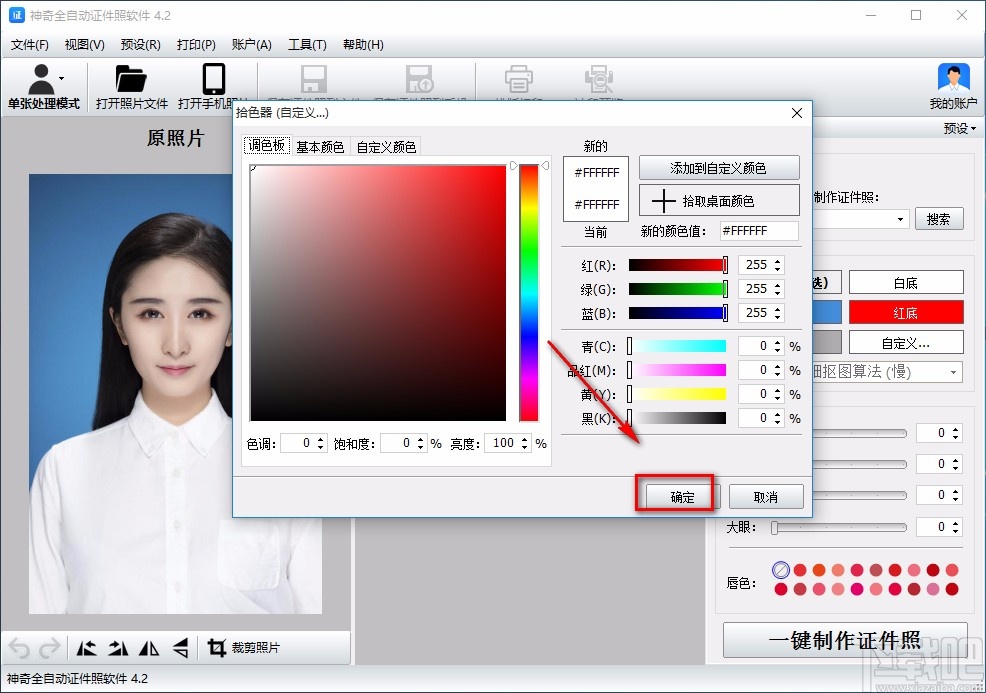Click in the hex color value field
The width and height of the screenshot is (986, 693).
point(758,231)
